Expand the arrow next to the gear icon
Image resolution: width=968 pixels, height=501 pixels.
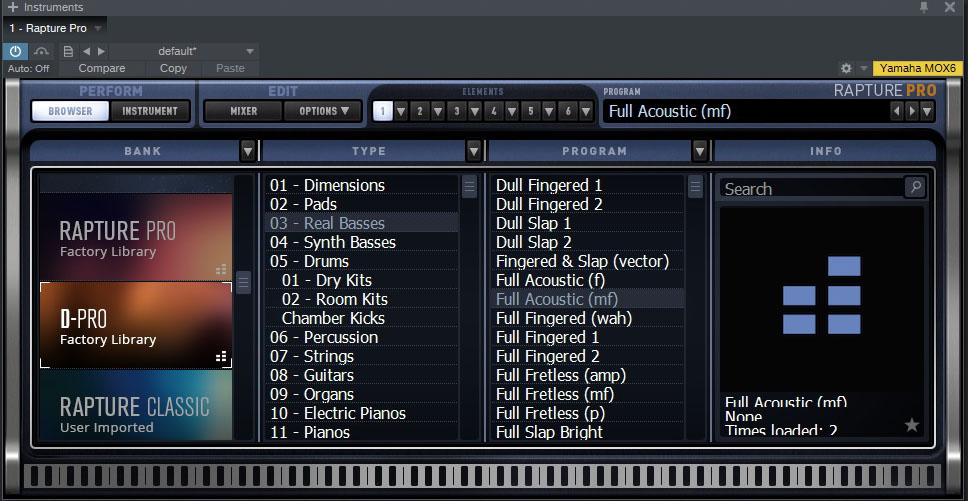click(x=863, y=68)
